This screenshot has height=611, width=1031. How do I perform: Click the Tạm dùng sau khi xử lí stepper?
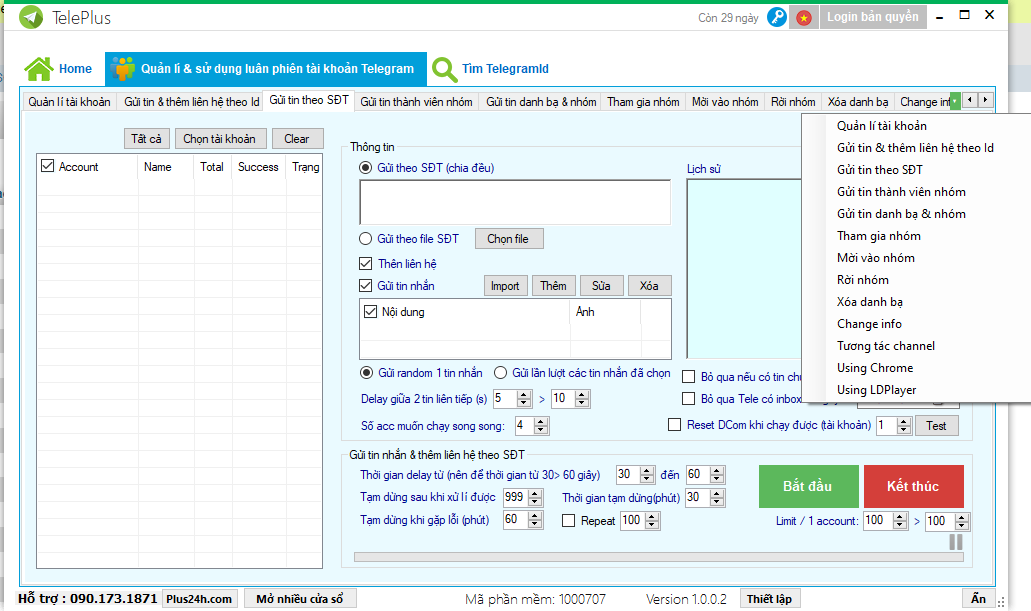point(535,498)
